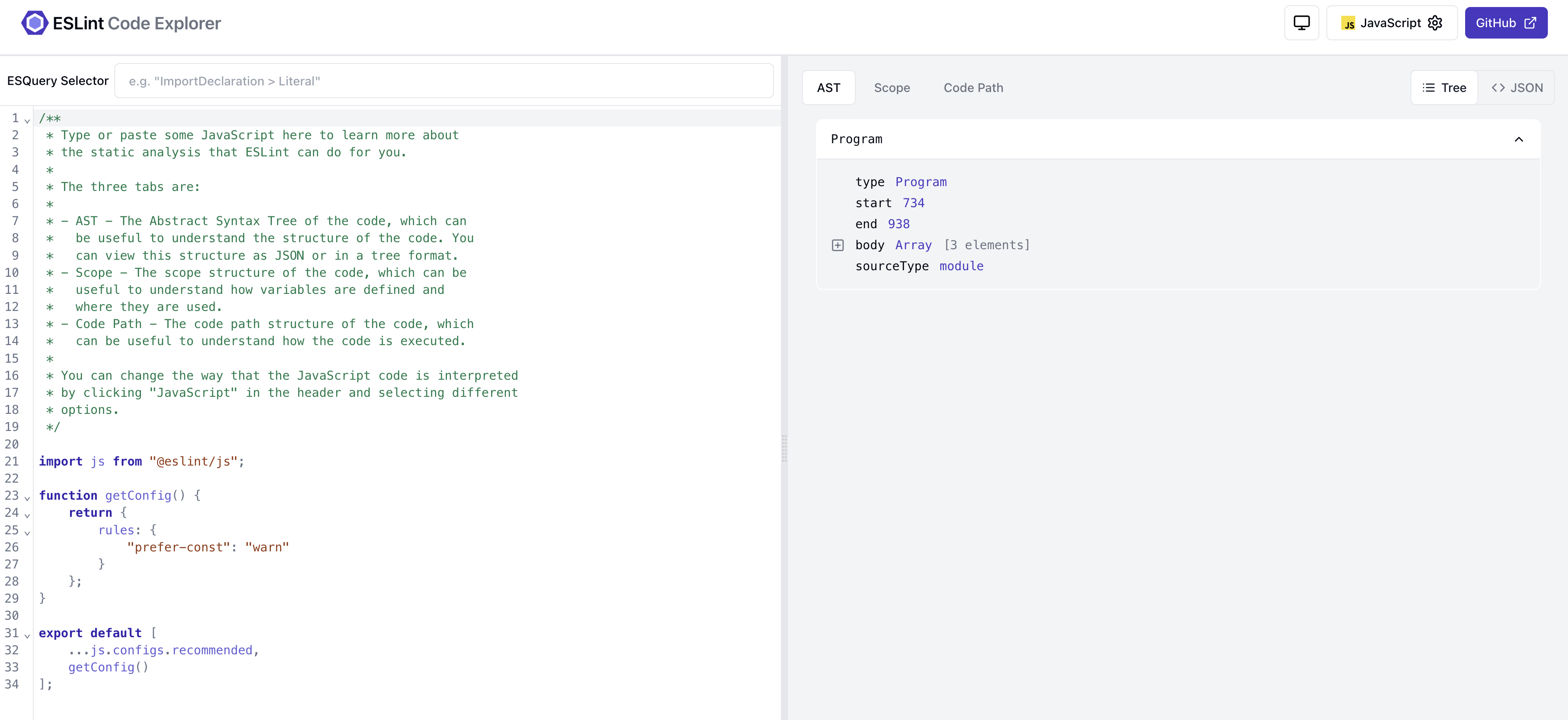The height and width of the screenshot is (720, 1568).
Task: Click the ESLint hexagon logo icon
Action: [x=35, y=23]
